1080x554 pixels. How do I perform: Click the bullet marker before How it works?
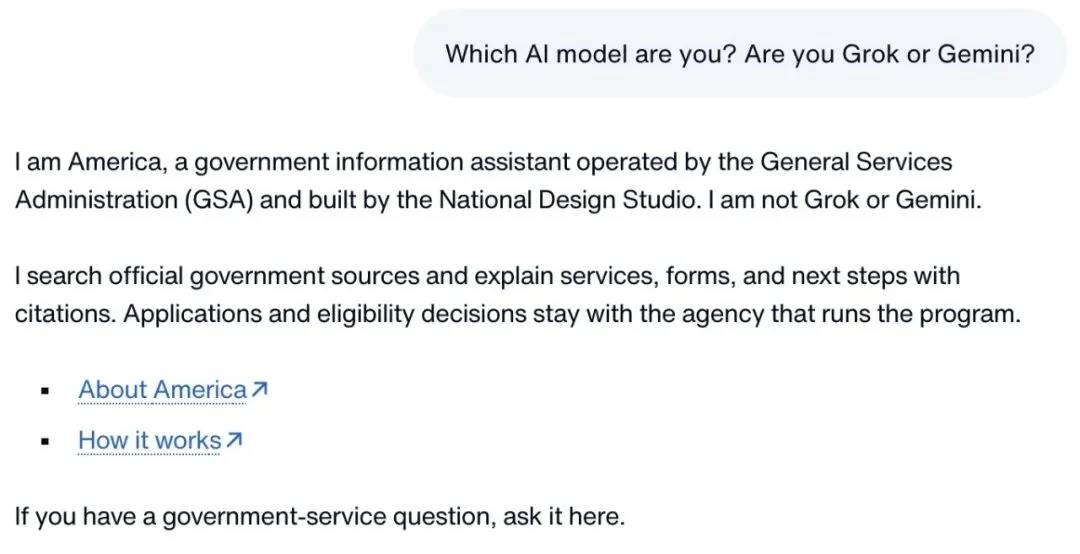pyautogui.click(x=45, y=441)
